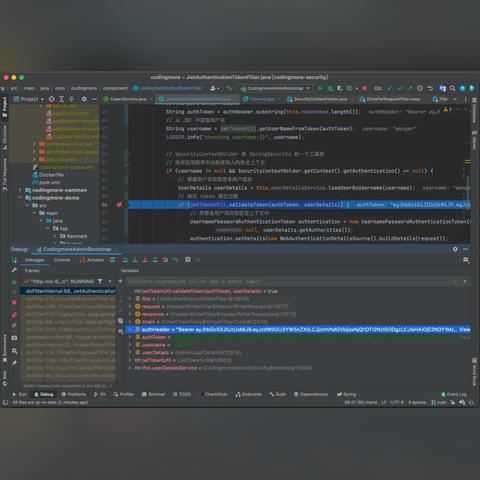Stop debug red square in Debug sidebar
Viewport: 480px width, 480px height.
(14, 302)
